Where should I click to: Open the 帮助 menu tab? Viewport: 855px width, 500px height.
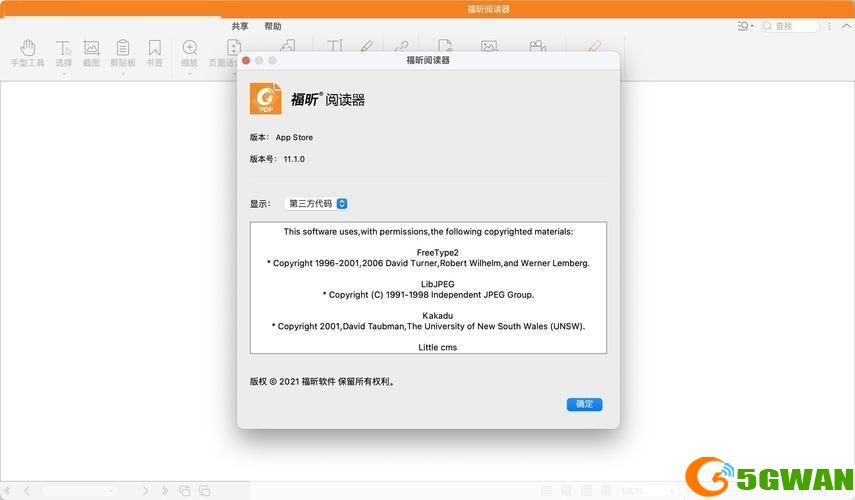(273, 26)
